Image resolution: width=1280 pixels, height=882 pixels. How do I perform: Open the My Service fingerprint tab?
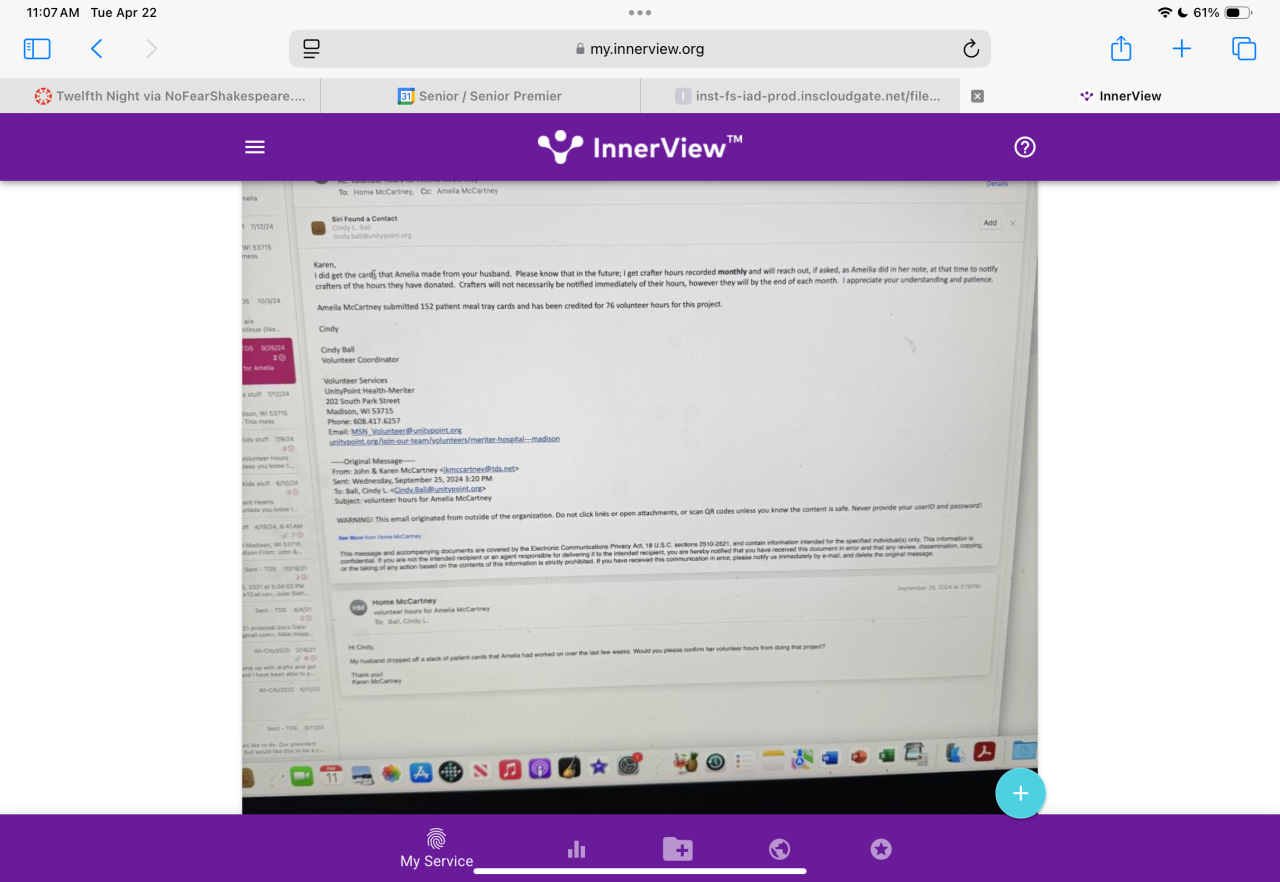pyautogui.click(x=436, y=848)
